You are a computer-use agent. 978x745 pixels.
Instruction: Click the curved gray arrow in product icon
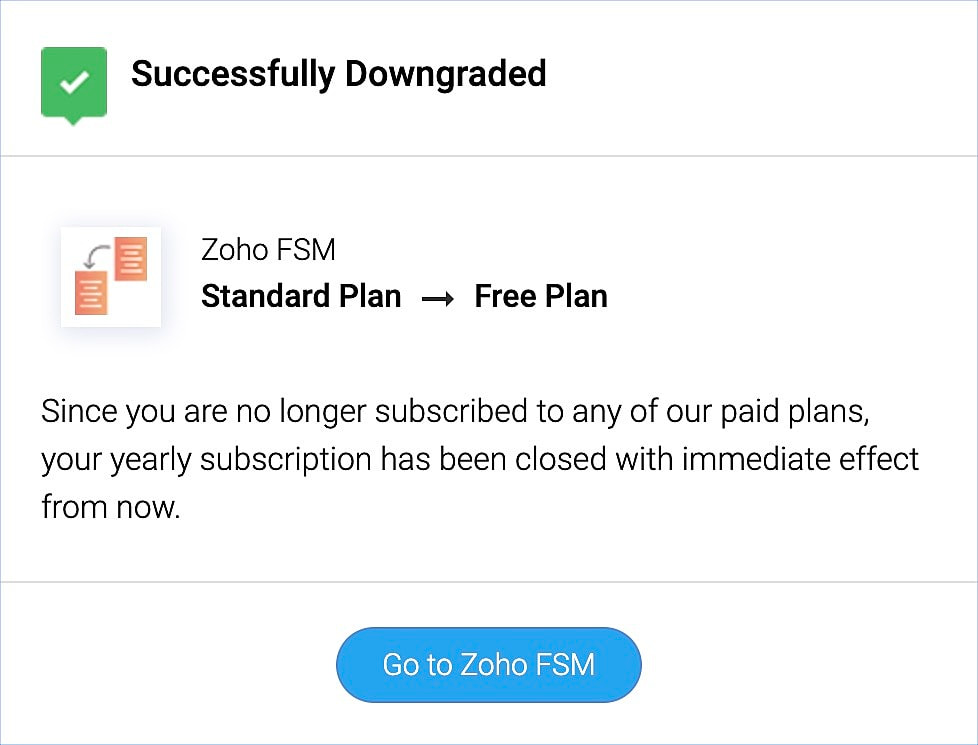click(x=95, y=257)
